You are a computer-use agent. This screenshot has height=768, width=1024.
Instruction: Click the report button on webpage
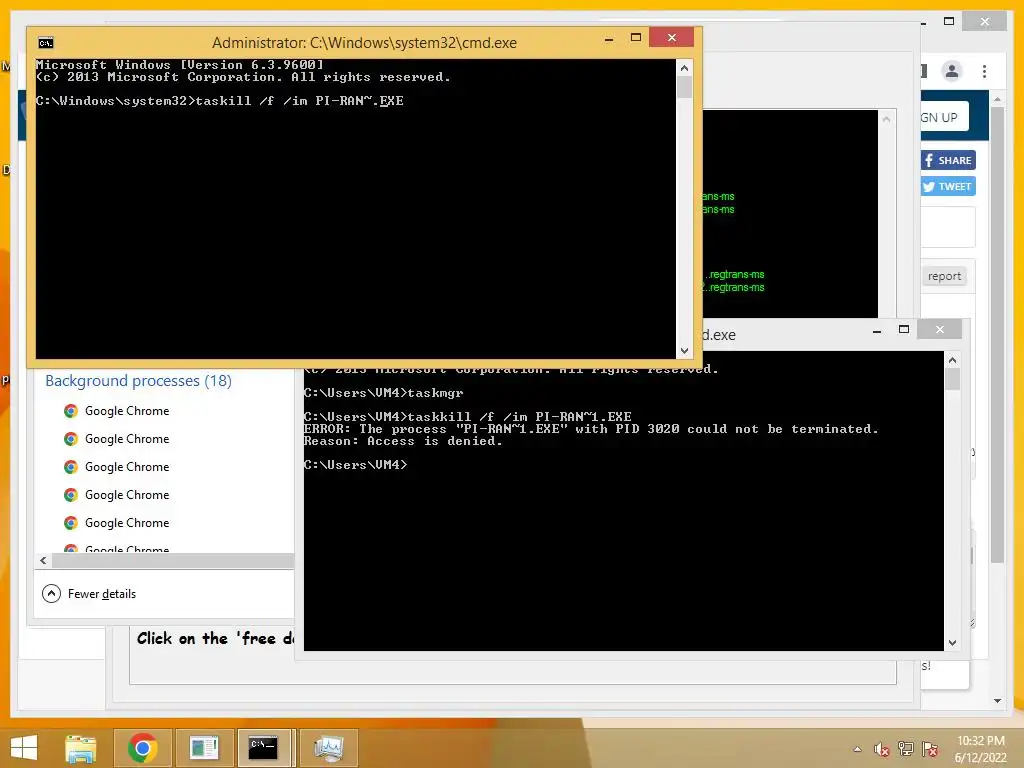click(x=944, y=276)
